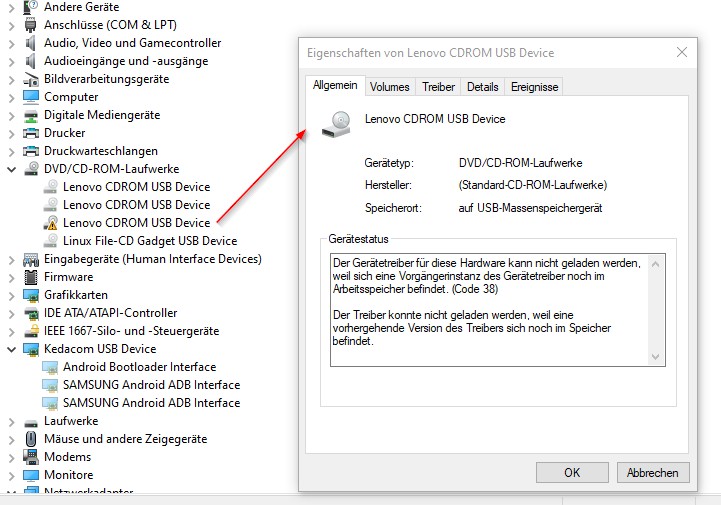Expand the Grafikkarten node
Viewport: 721px width, 505px height.
click(11, 295)
